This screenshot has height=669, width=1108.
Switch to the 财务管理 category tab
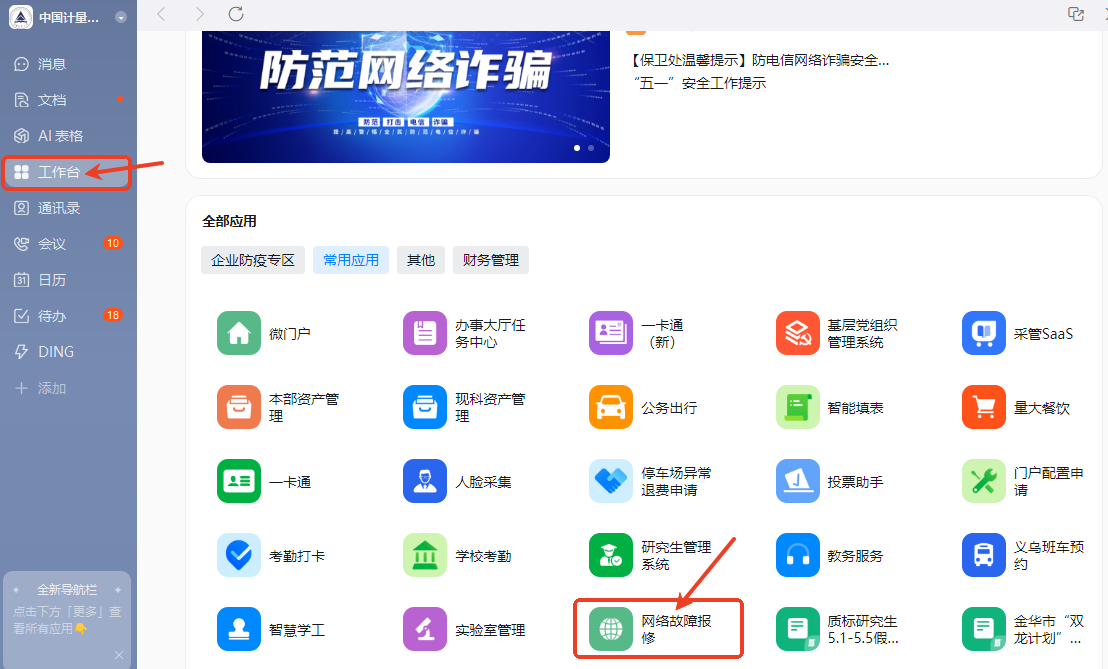(x=491, y=260)
